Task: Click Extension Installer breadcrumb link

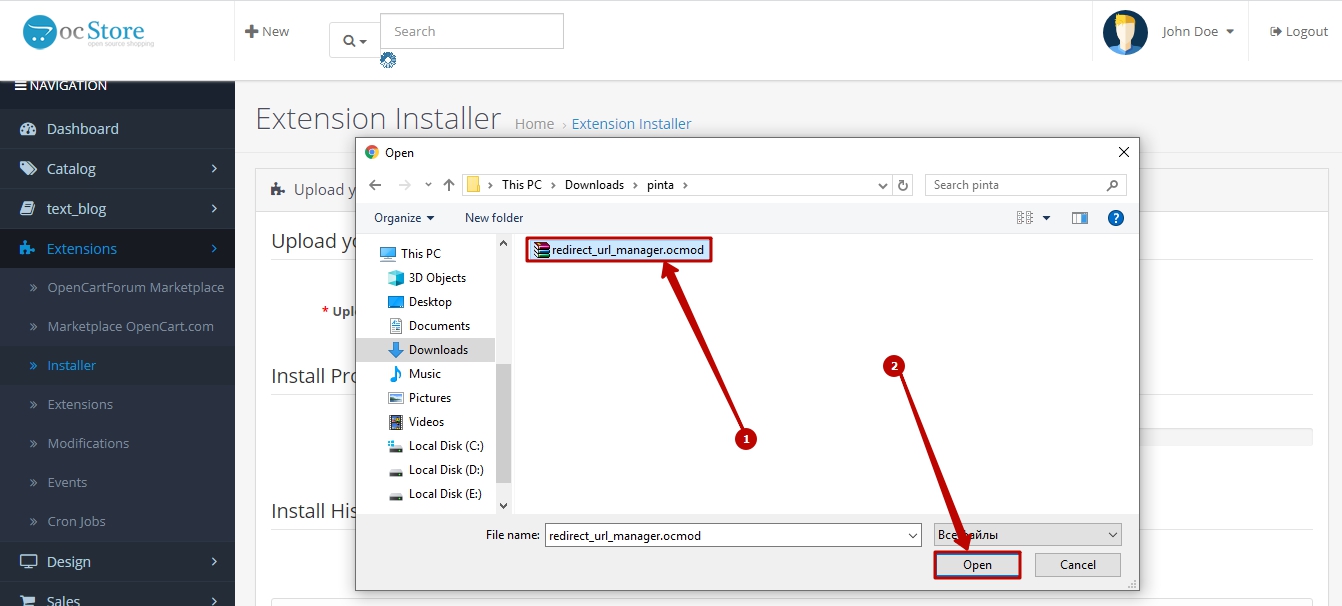Action: tap(631, 124)
